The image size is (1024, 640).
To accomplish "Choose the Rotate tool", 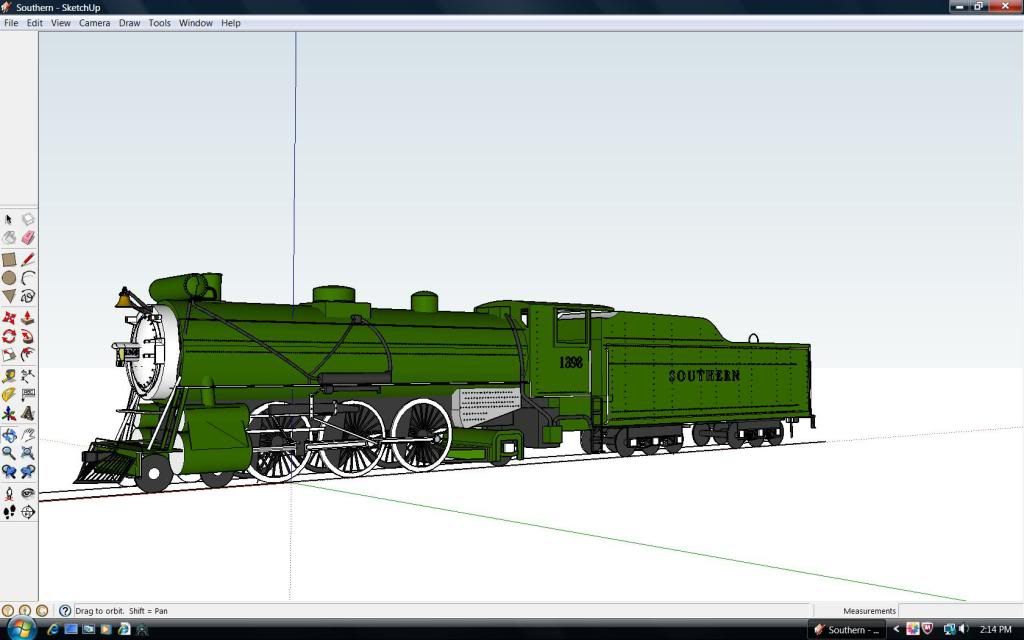I will [x=8, y=336].
